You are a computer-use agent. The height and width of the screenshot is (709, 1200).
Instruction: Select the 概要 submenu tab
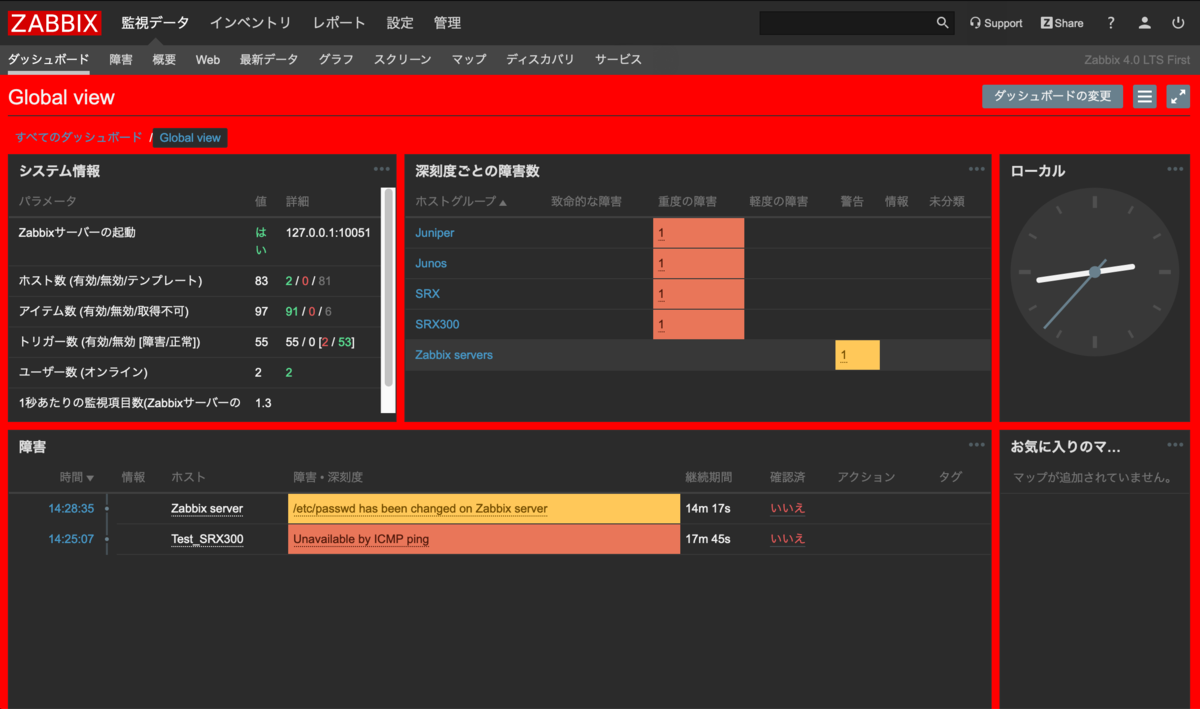164,59
